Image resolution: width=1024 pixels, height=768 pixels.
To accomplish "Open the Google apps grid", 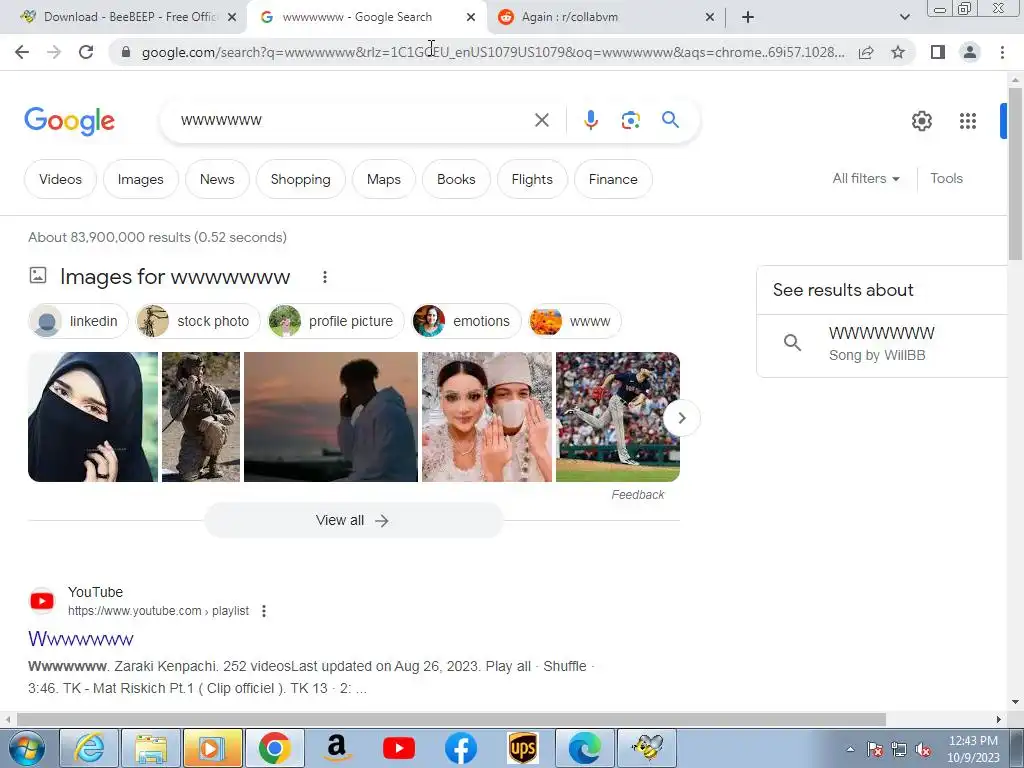I will [968, 121].
